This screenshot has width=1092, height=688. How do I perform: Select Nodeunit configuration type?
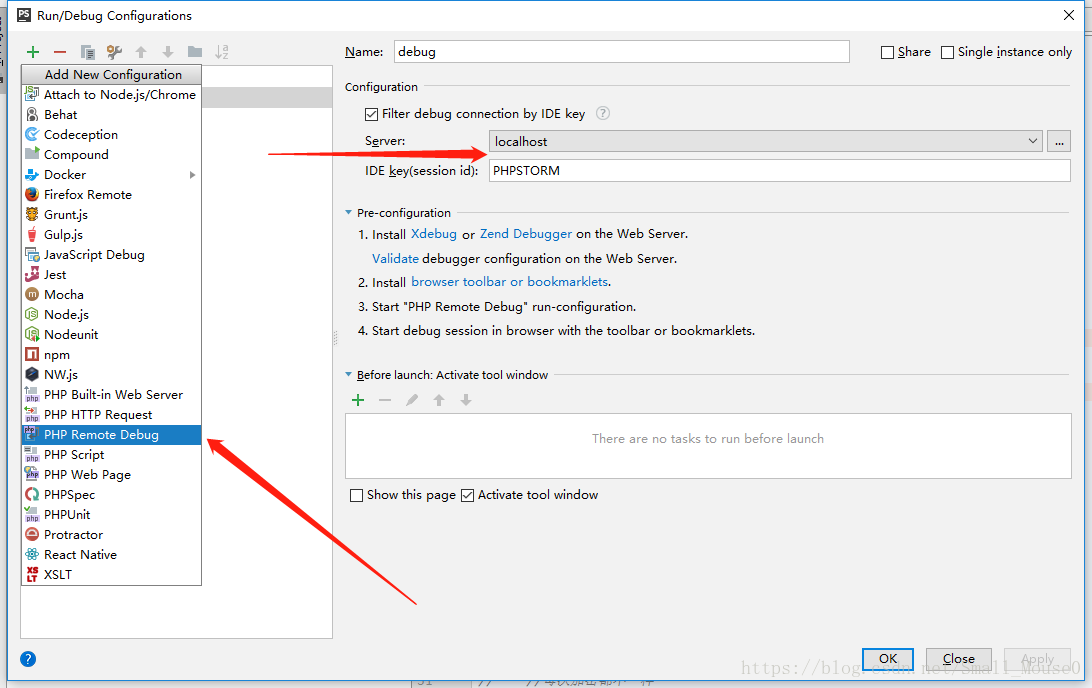(111, 335)
